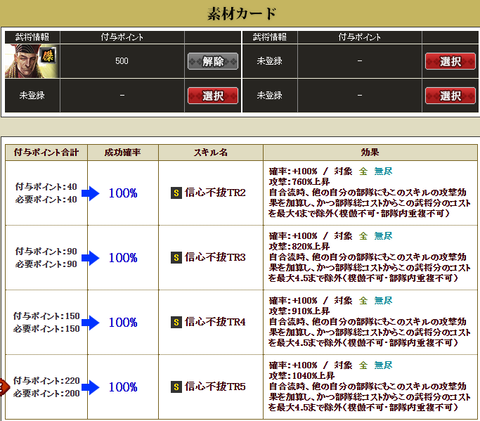Click the gray 解除 button
Viewport: 480px width, 421px height.
point(213,61)
